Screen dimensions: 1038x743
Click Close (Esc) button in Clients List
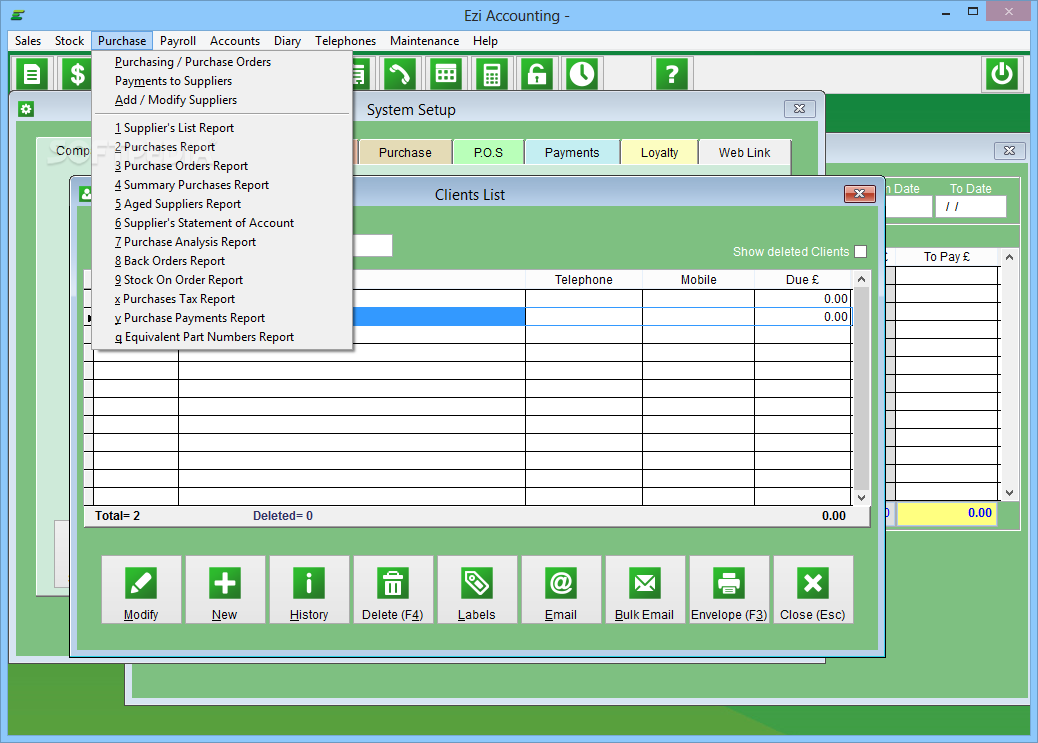pos(814,589)
